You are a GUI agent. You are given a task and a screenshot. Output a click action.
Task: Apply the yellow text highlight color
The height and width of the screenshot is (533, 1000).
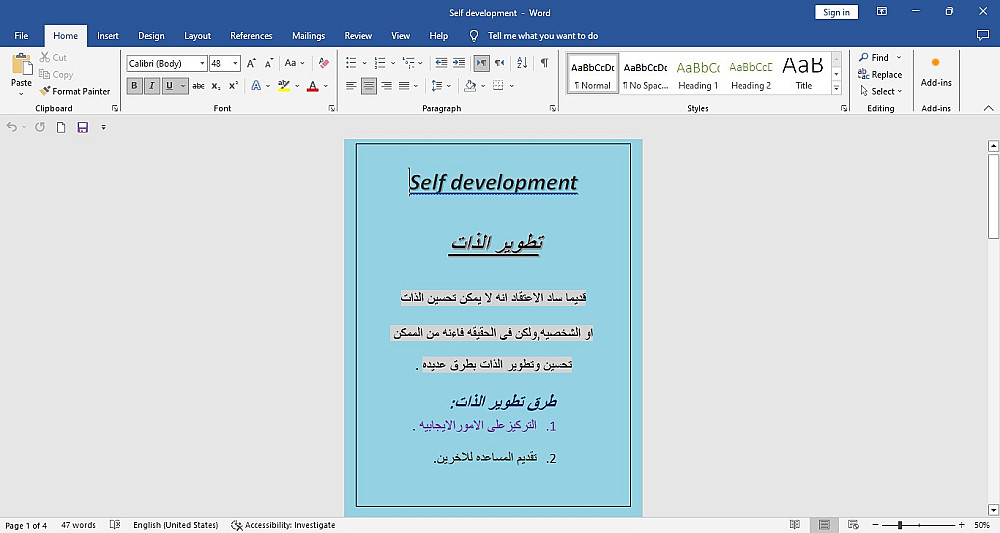click(x=284, y=86)
